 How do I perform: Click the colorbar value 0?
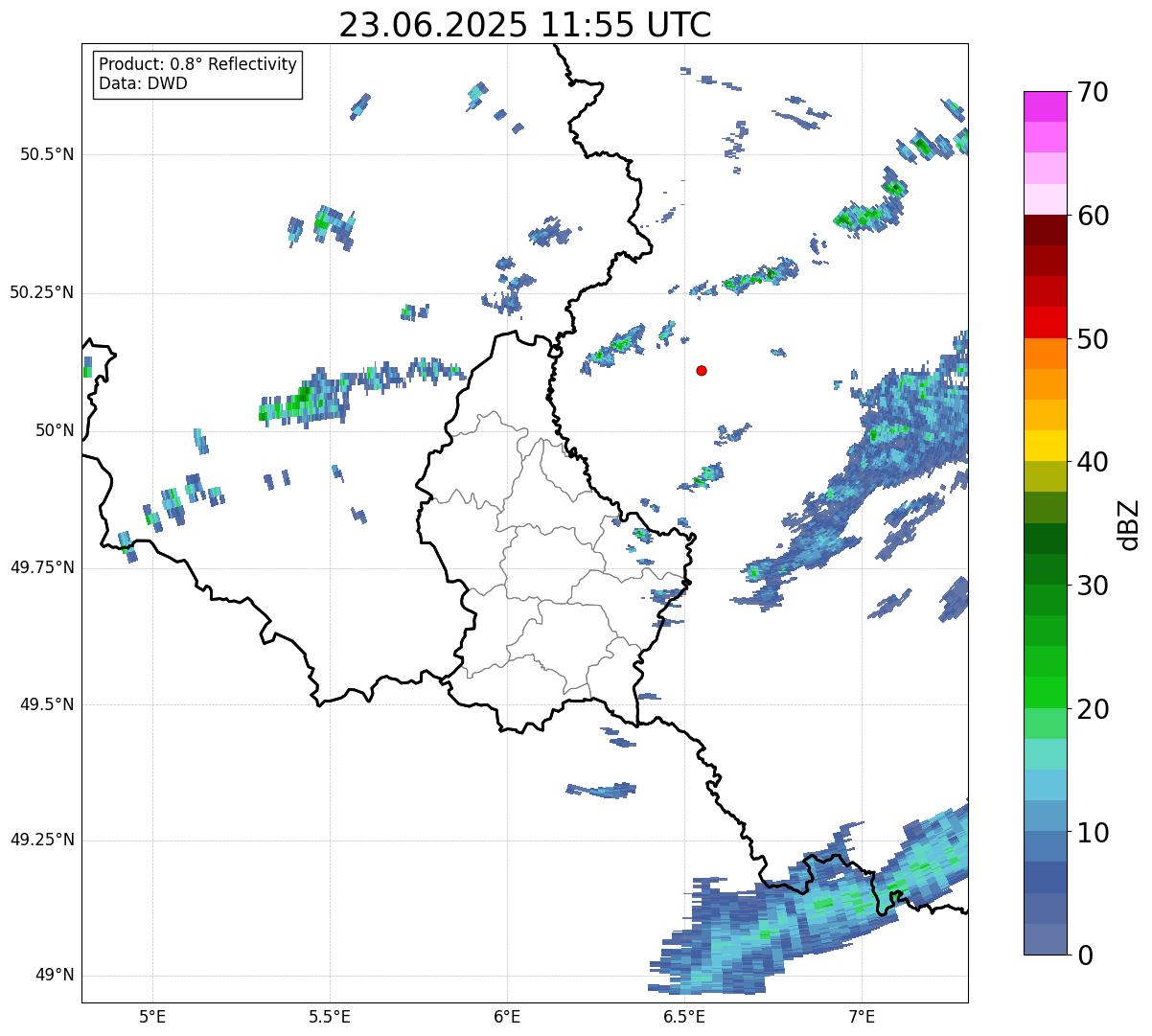[x=1085, y=955]
